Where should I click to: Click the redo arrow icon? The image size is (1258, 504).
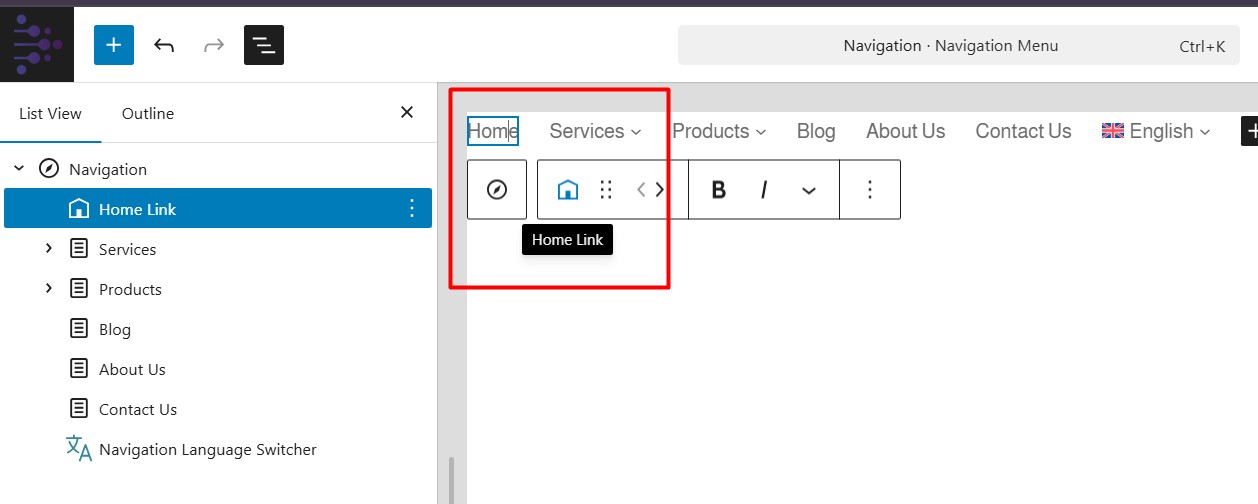click(x=214, y=45)
